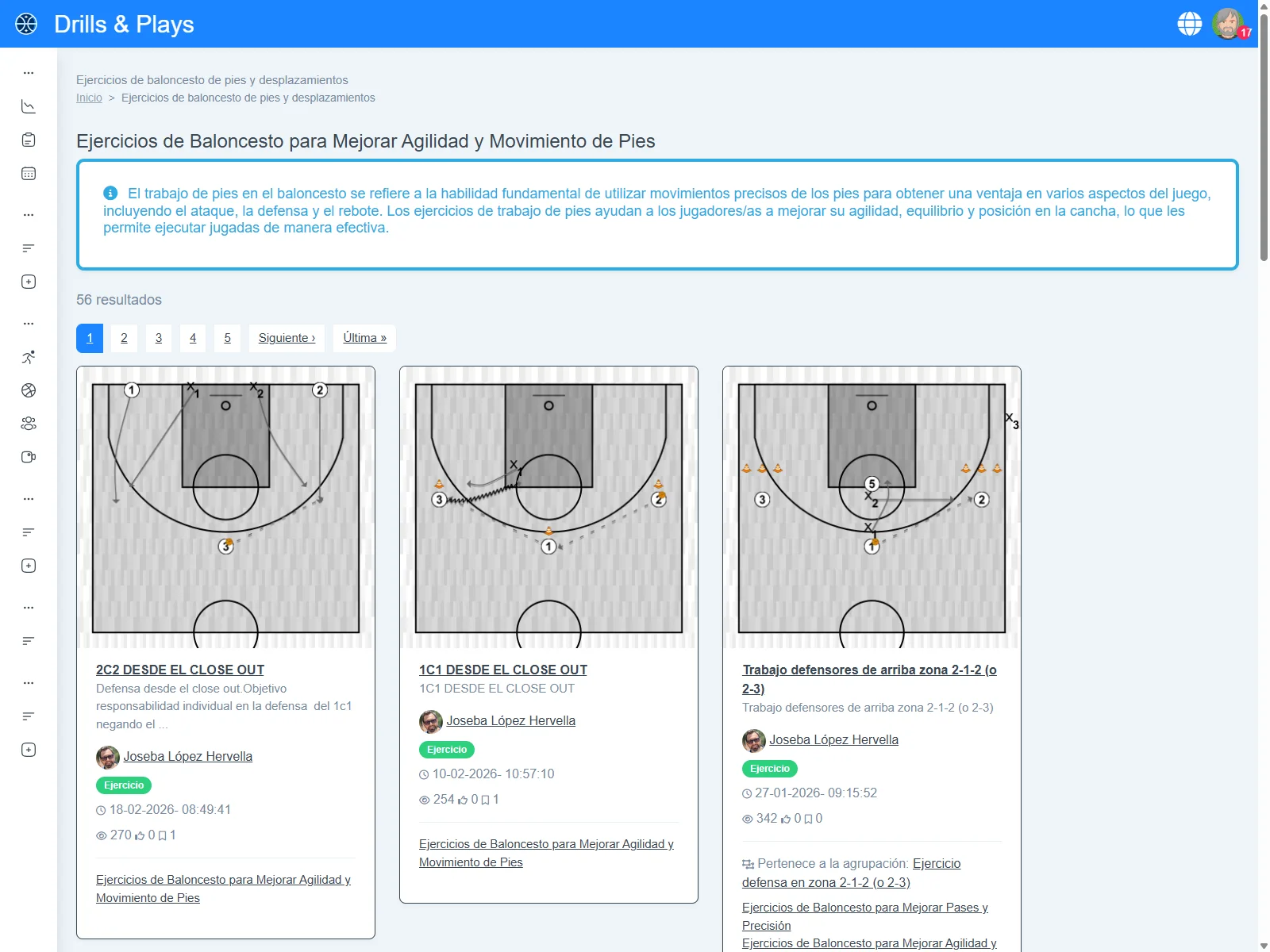The image size is (1270, 952).
Task: Click the clipboard icon in the sidebar
Action: pos(29,140)
